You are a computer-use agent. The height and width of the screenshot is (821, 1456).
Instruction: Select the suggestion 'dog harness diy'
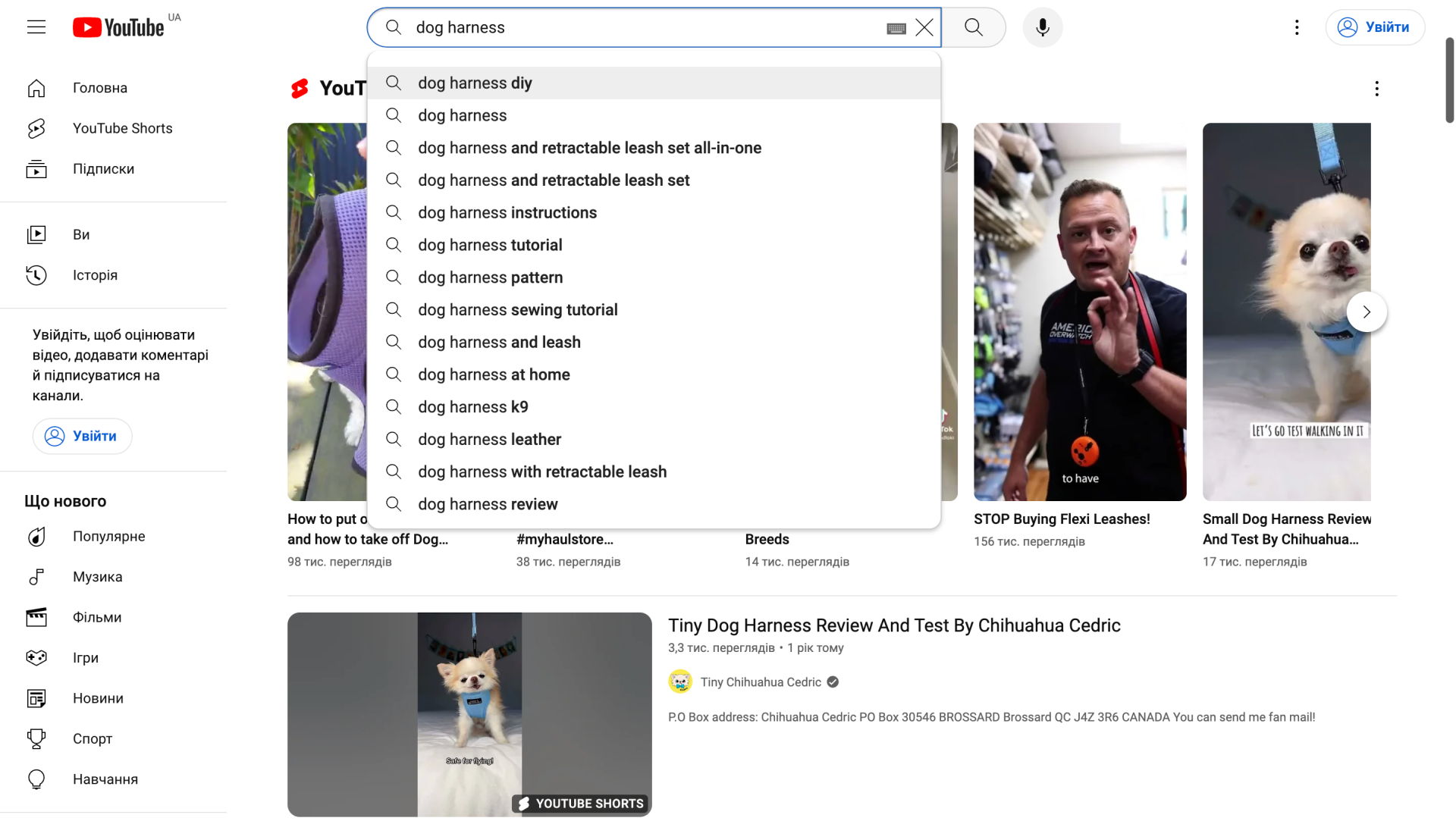click(475, 83)
